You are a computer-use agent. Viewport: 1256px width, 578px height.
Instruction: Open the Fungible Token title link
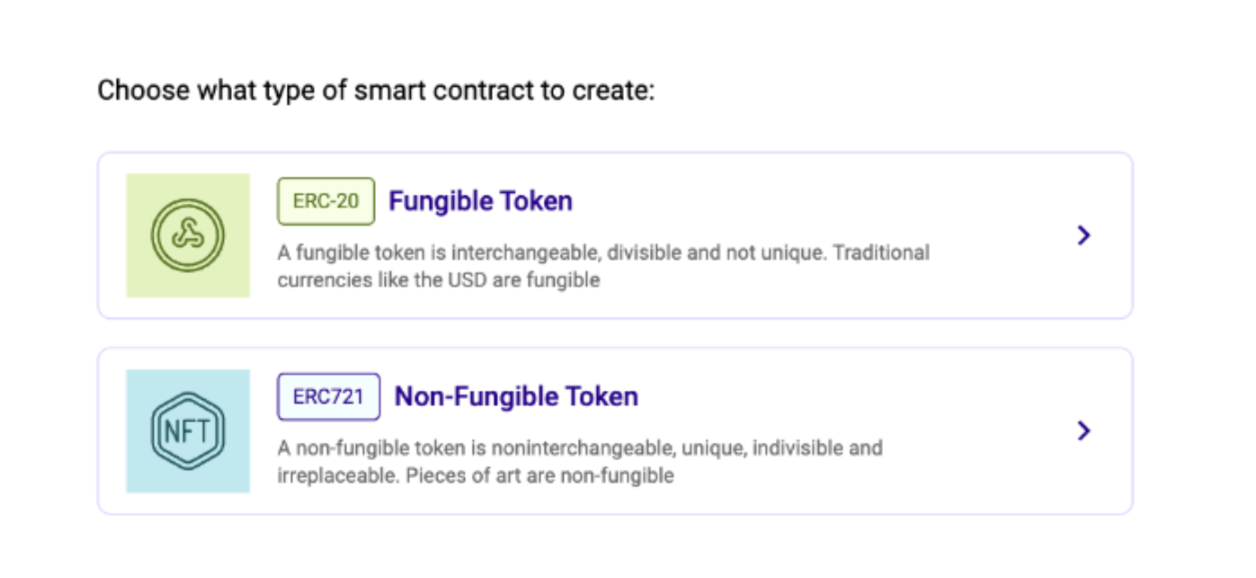(x=480, y=201)
